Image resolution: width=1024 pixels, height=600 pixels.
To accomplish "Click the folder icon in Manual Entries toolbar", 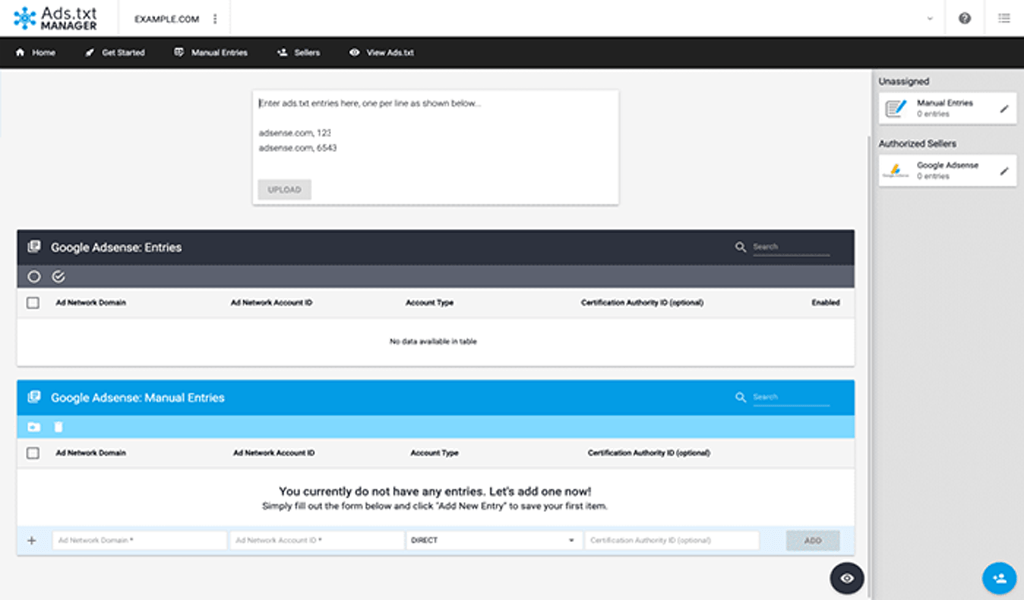I will click(x=34, y=427).
